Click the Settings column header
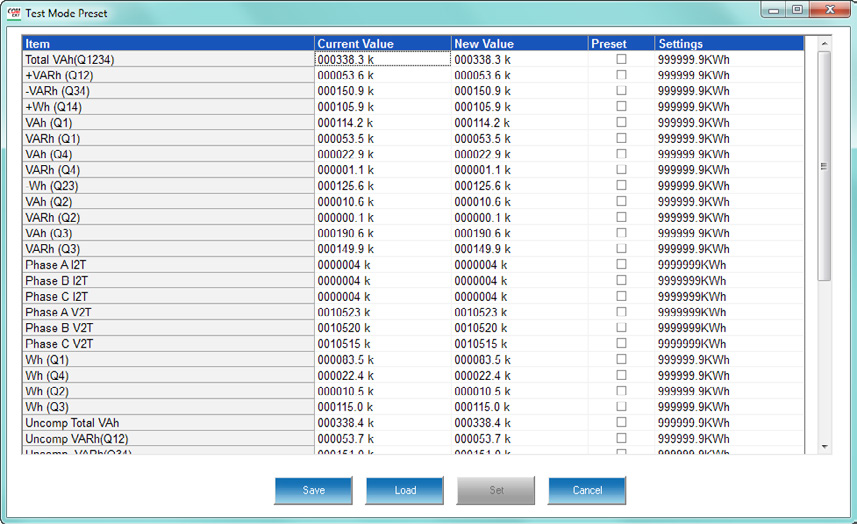Screen dimensions: 857x524 point(729,44)
